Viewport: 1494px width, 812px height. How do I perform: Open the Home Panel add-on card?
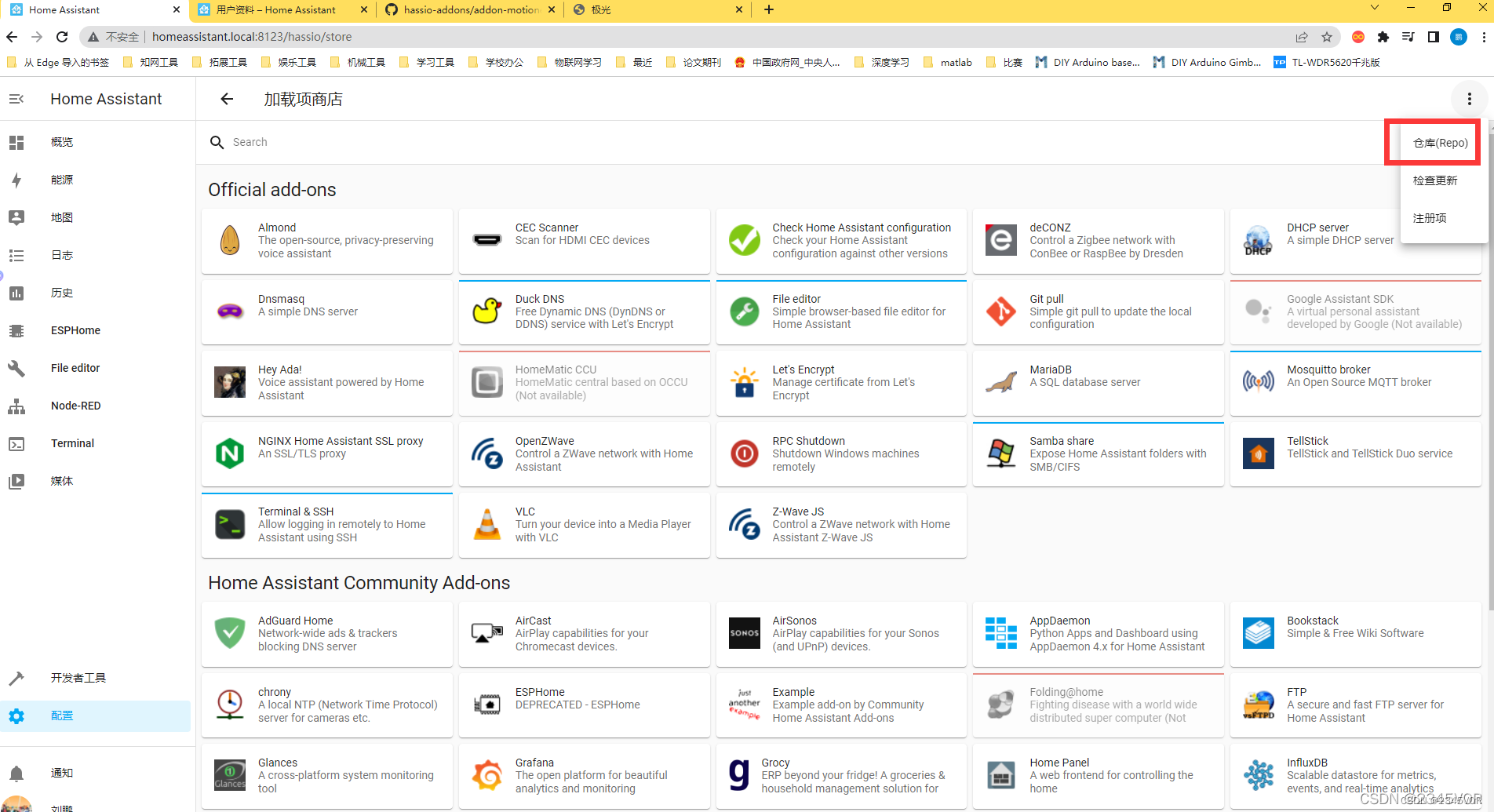(x=1098, y=776)
